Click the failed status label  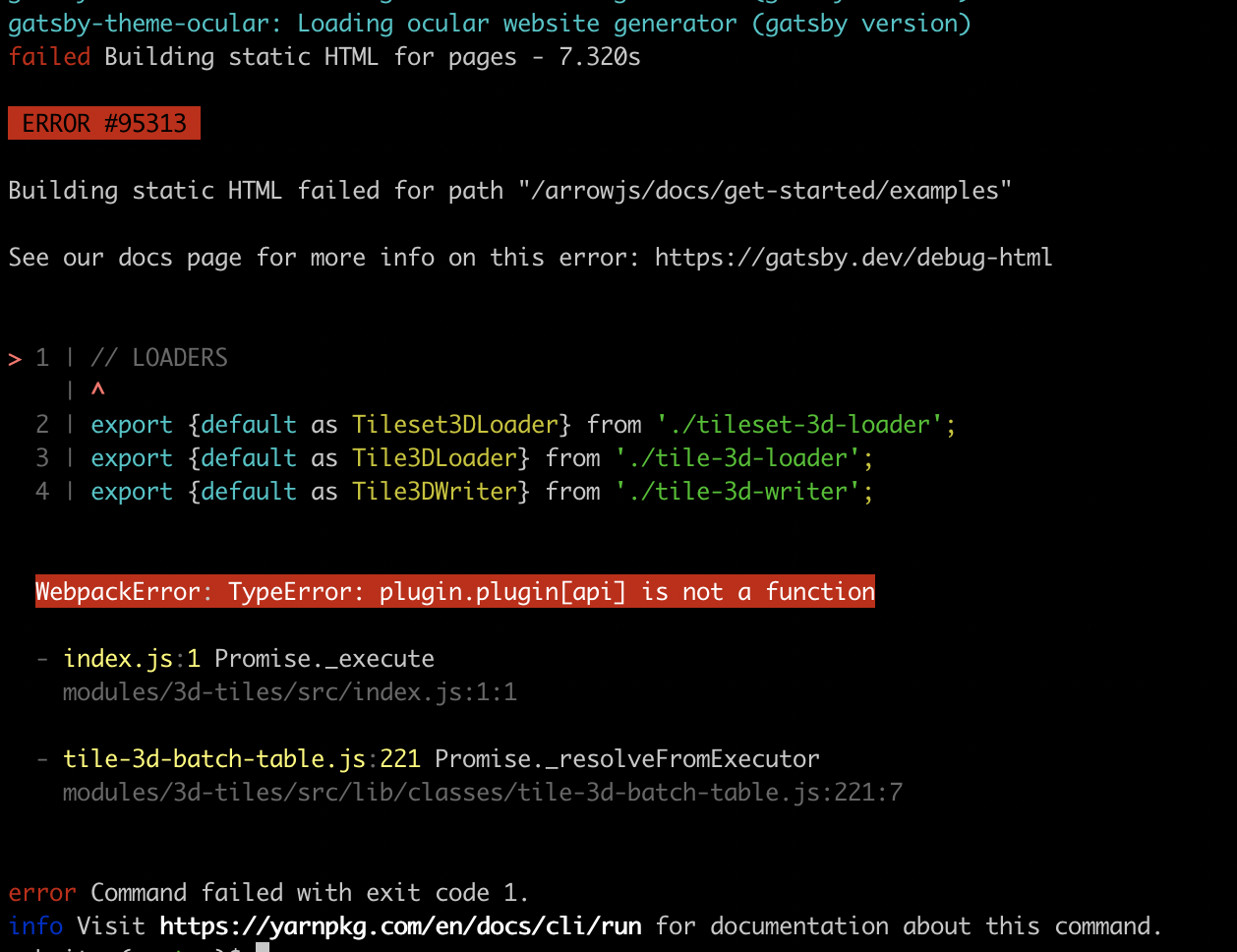pyautogui.click(x=49, y=57)
